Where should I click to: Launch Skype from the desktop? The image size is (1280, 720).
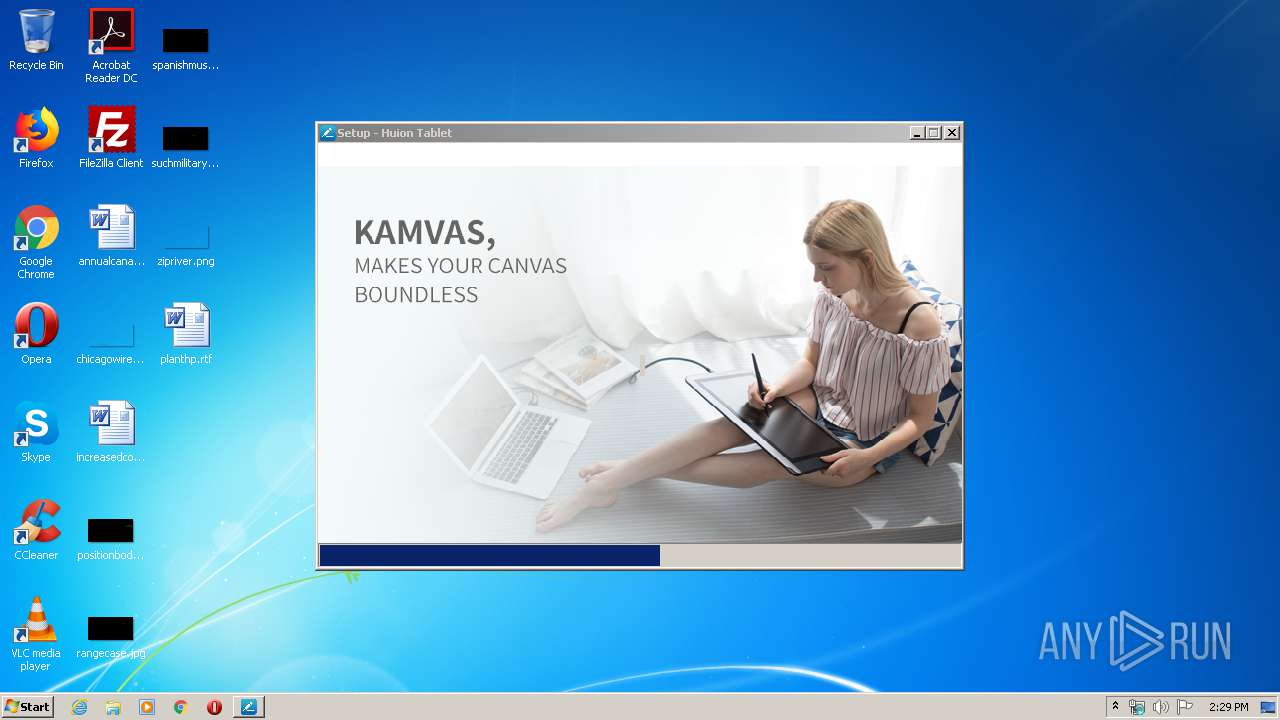pos(36,433)
